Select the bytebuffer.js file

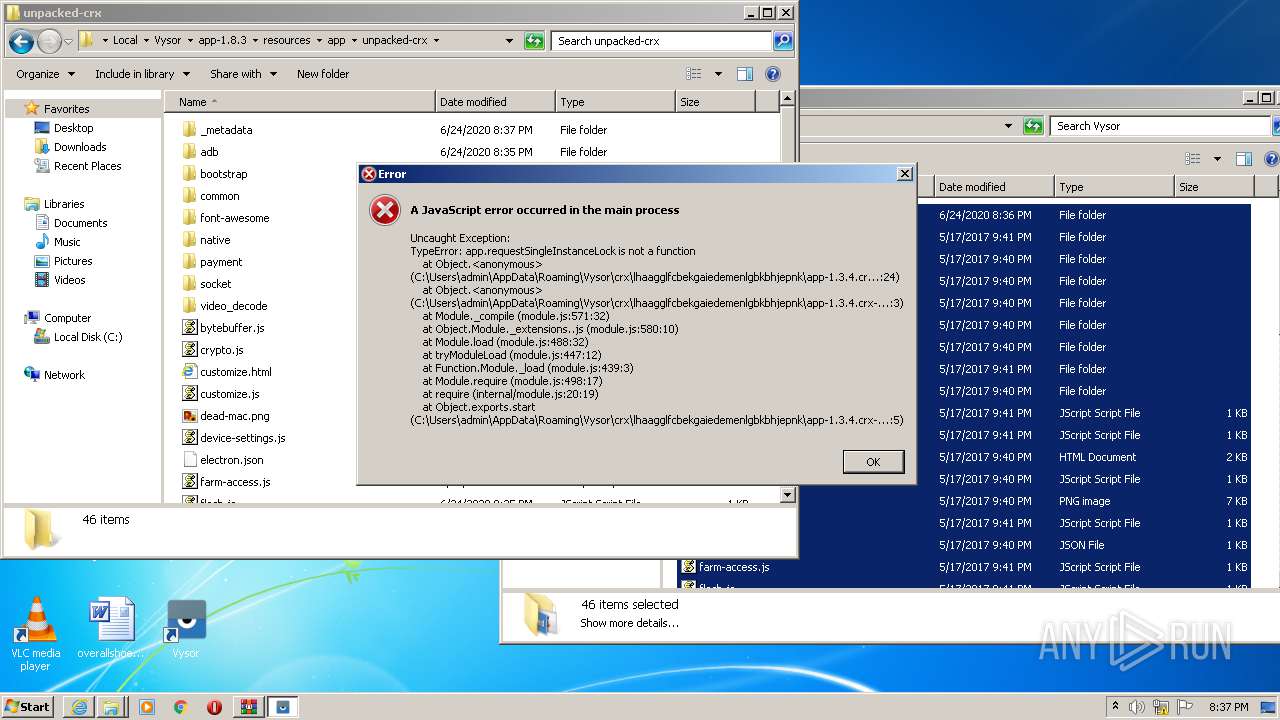click(x=232, y=328)
